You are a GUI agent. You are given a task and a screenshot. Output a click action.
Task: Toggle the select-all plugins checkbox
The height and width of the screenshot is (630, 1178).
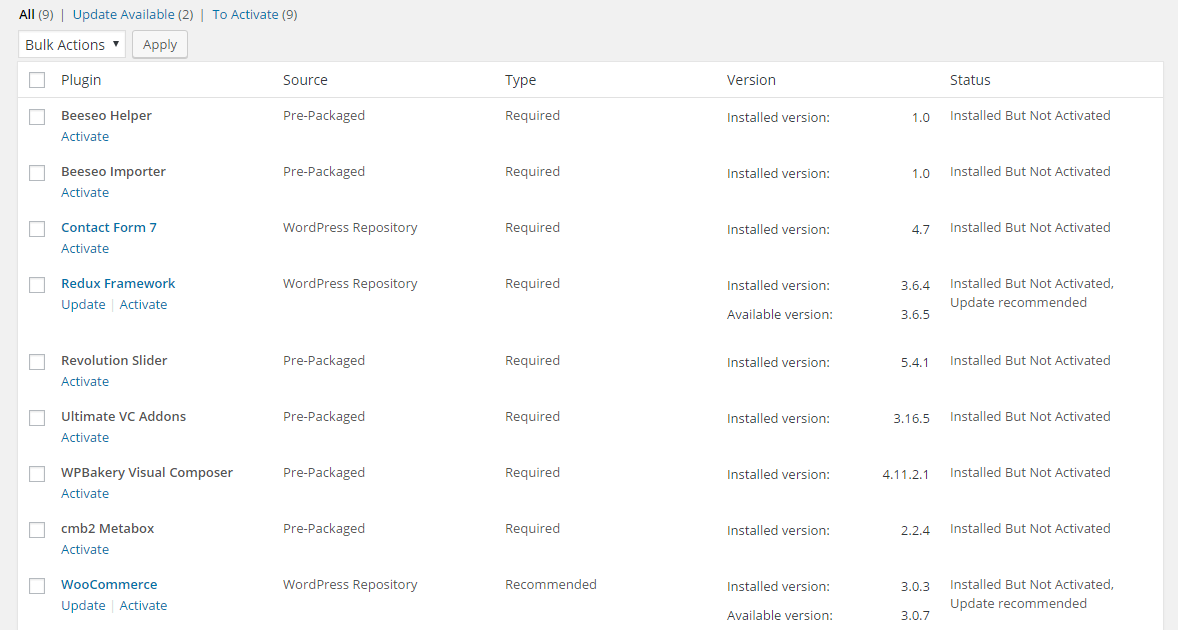[37, 80]
